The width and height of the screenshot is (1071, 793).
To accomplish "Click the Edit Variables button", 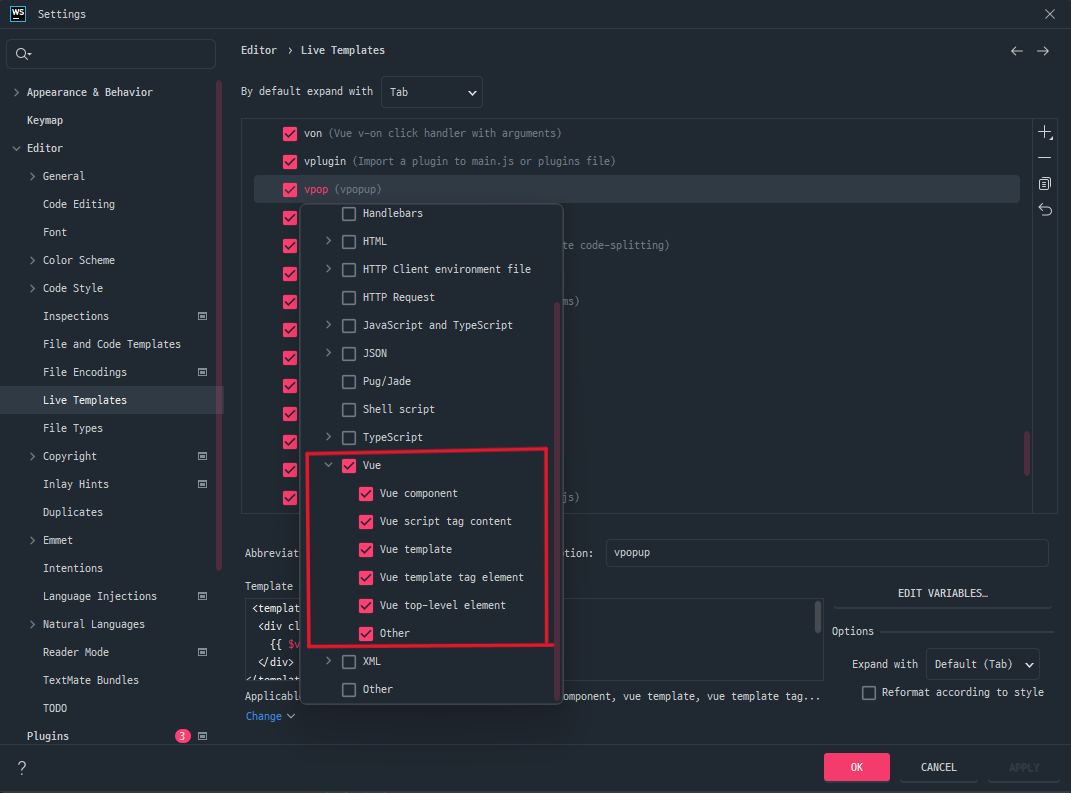I will tap(943, 593).
